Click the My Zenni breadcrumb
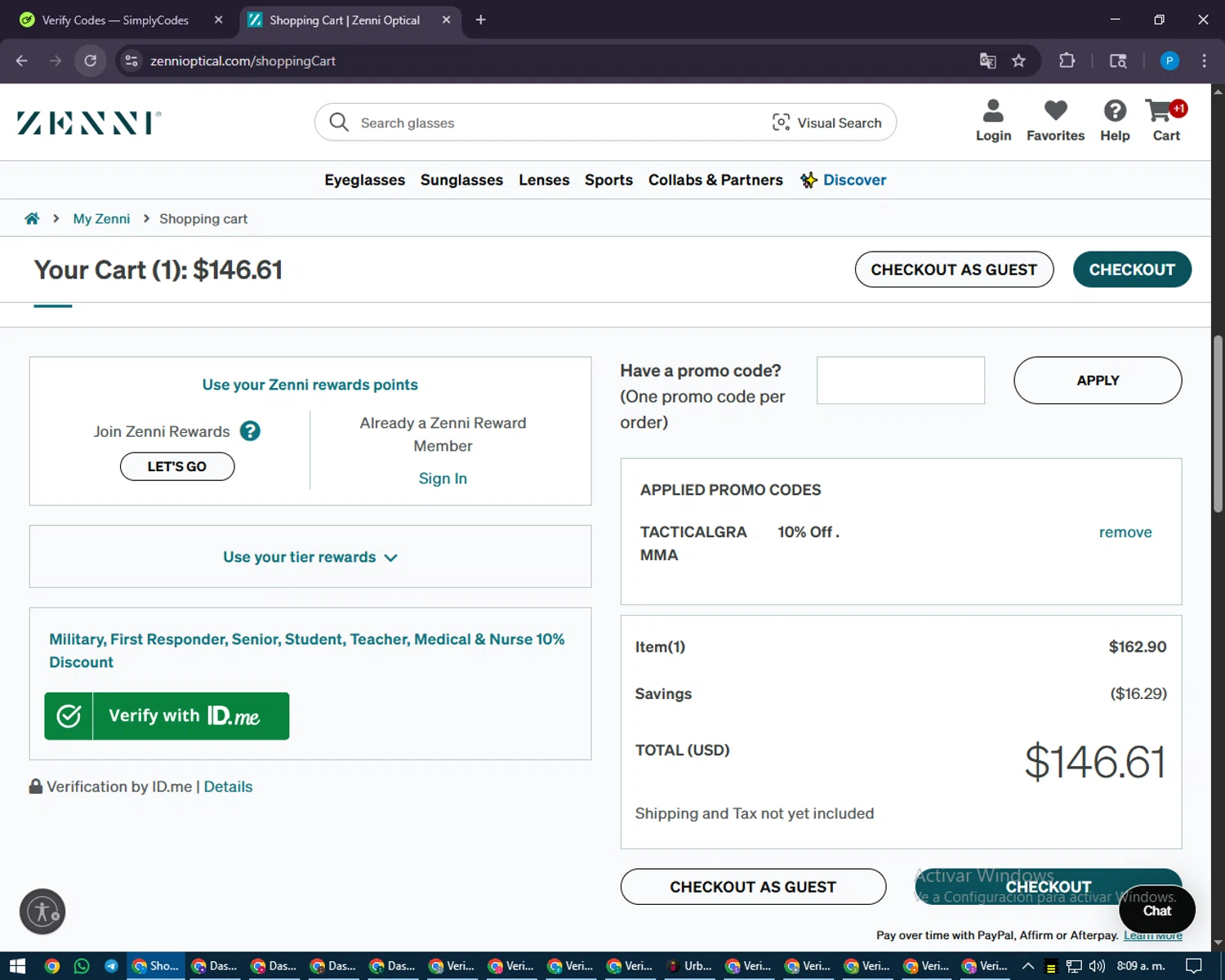Image resolution: width=1225 pixels, height=980 pixels. 101,219
